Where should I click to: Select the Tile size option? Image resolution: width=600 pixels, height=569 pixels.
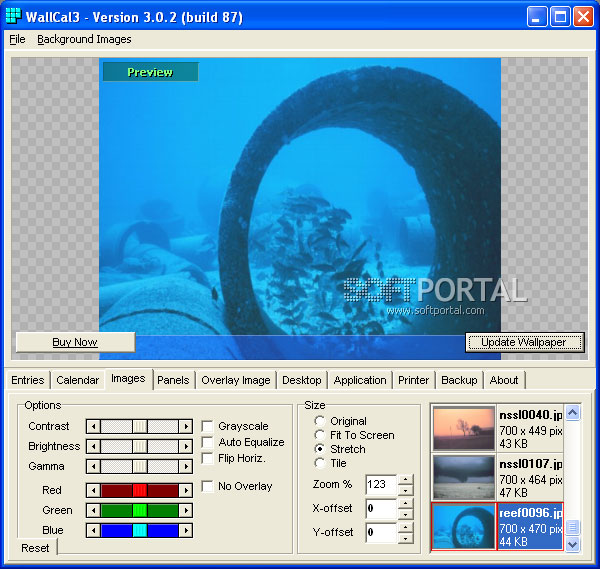pyautogui.click(x=320, y=463)
